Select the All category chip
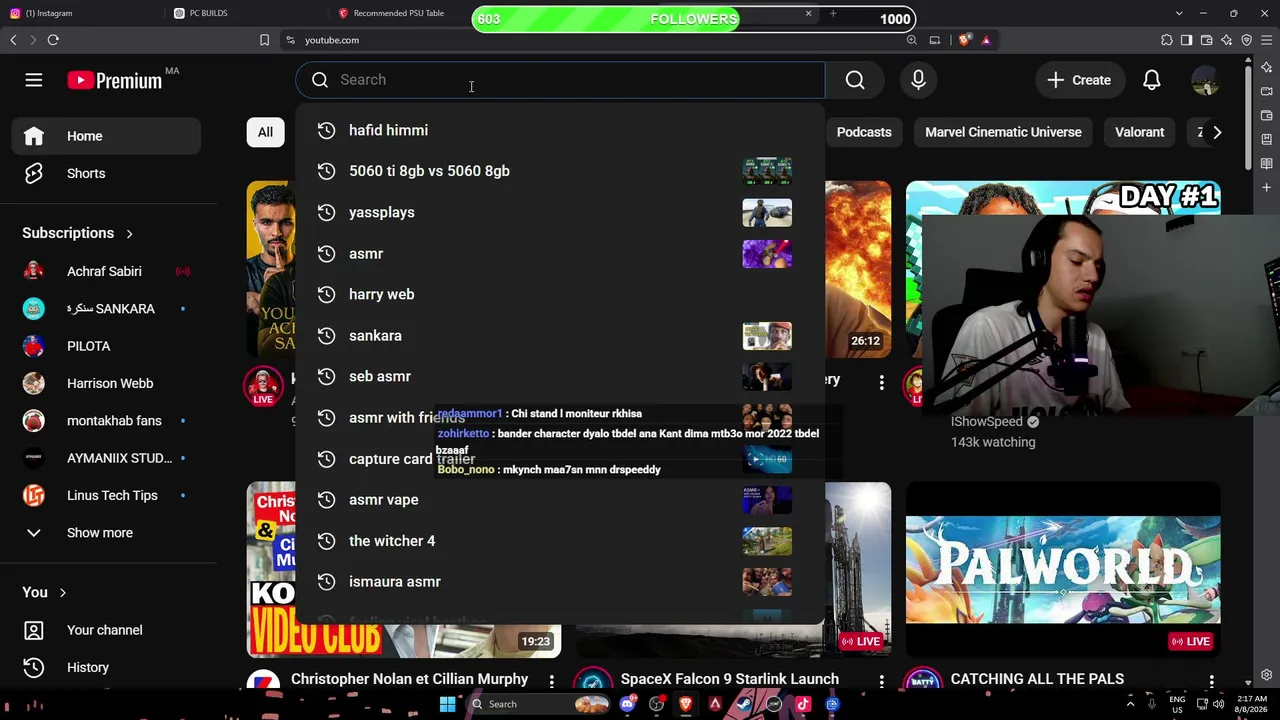The width and height of the screenshot is (1280, 720). coord(265,132)
